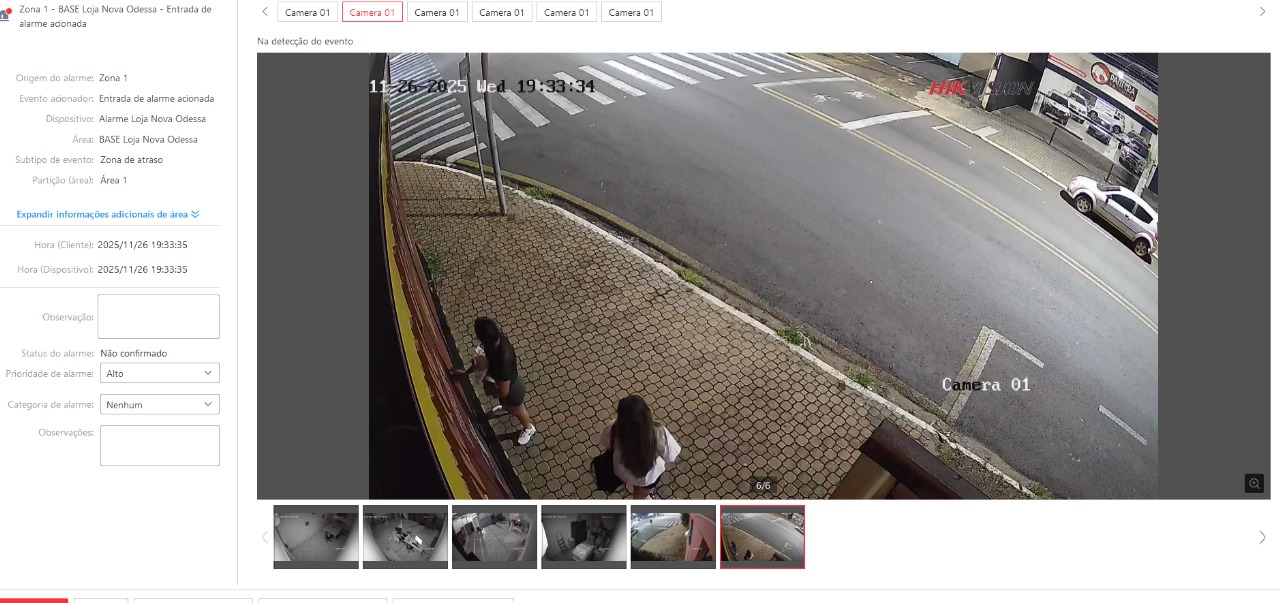Image resolution: width=1280 pixels, height=603 pixels.
Task: Select the last Camera 01 tab in the row
Action: [631, 12]
